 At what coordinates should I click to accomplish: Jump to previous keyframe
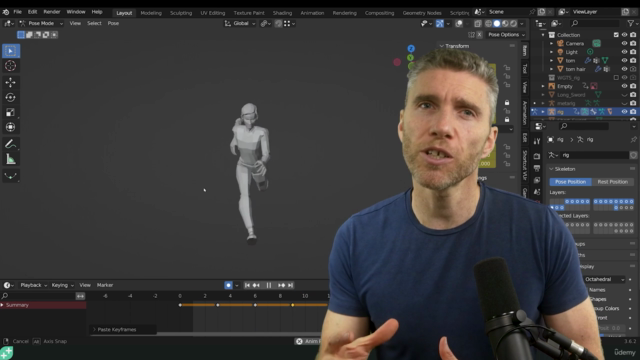[256, 285]
